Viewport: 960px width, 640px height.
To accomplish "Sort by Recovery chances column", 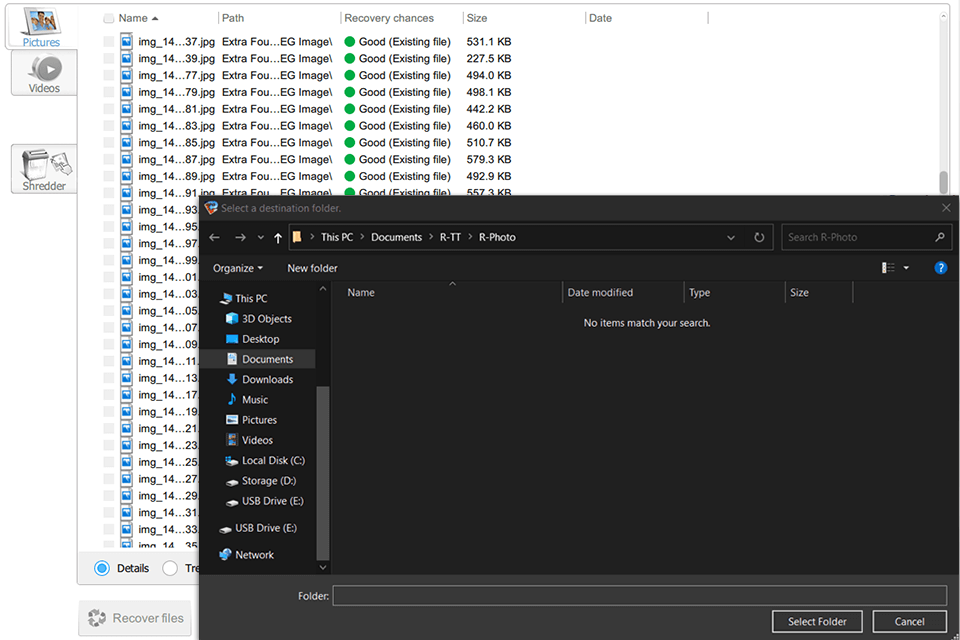I will tap(389, 18).
